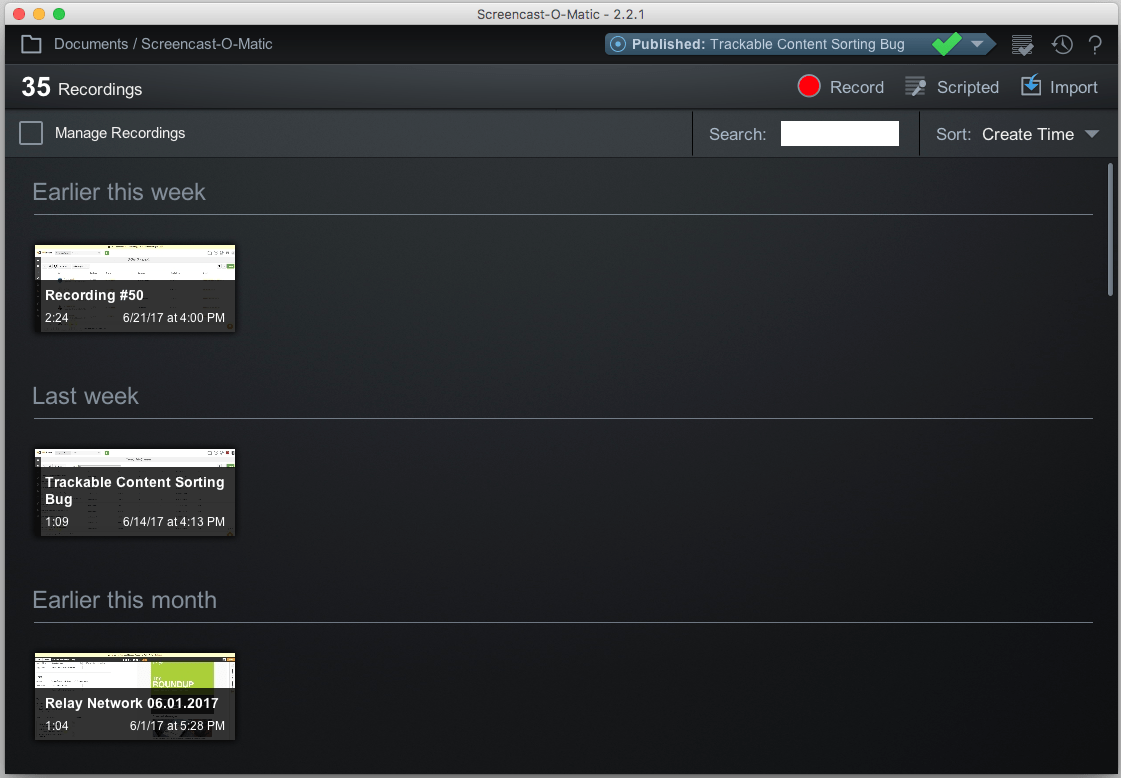1121x778 pixels.
Task: Click the Import text button
Action: (x=1074, y=87)
